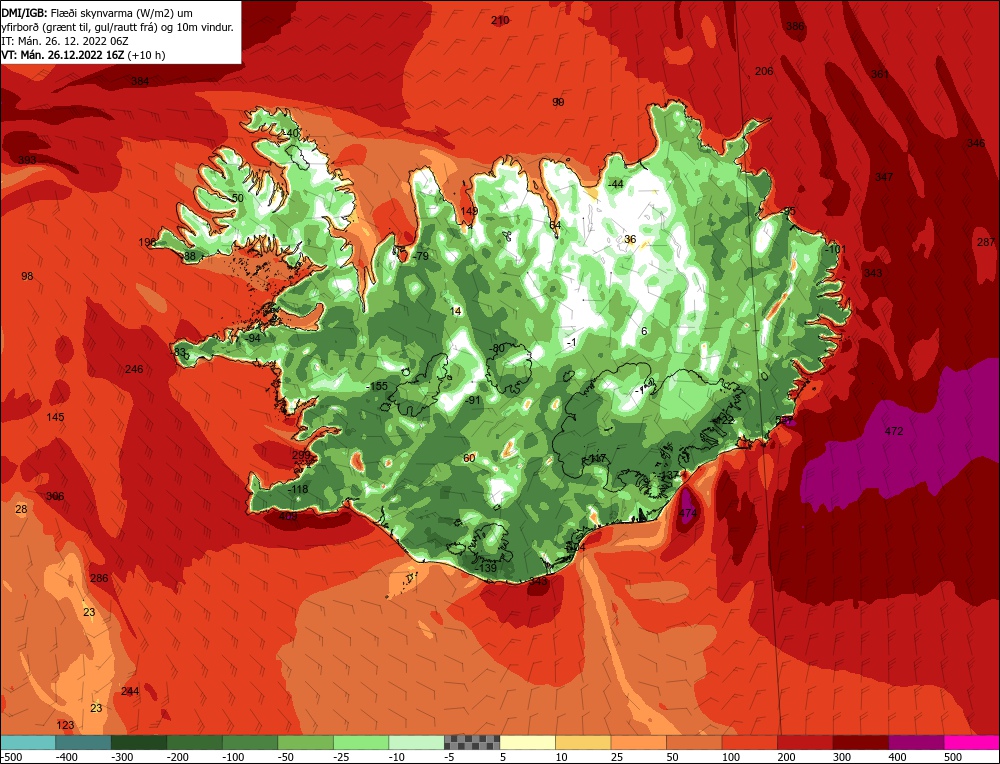This screenshot has width=1000, height=764.
Task: Click the initial time 'IT: Mán. 26. 12. 2022 06Z'
Action: point(65,41)
